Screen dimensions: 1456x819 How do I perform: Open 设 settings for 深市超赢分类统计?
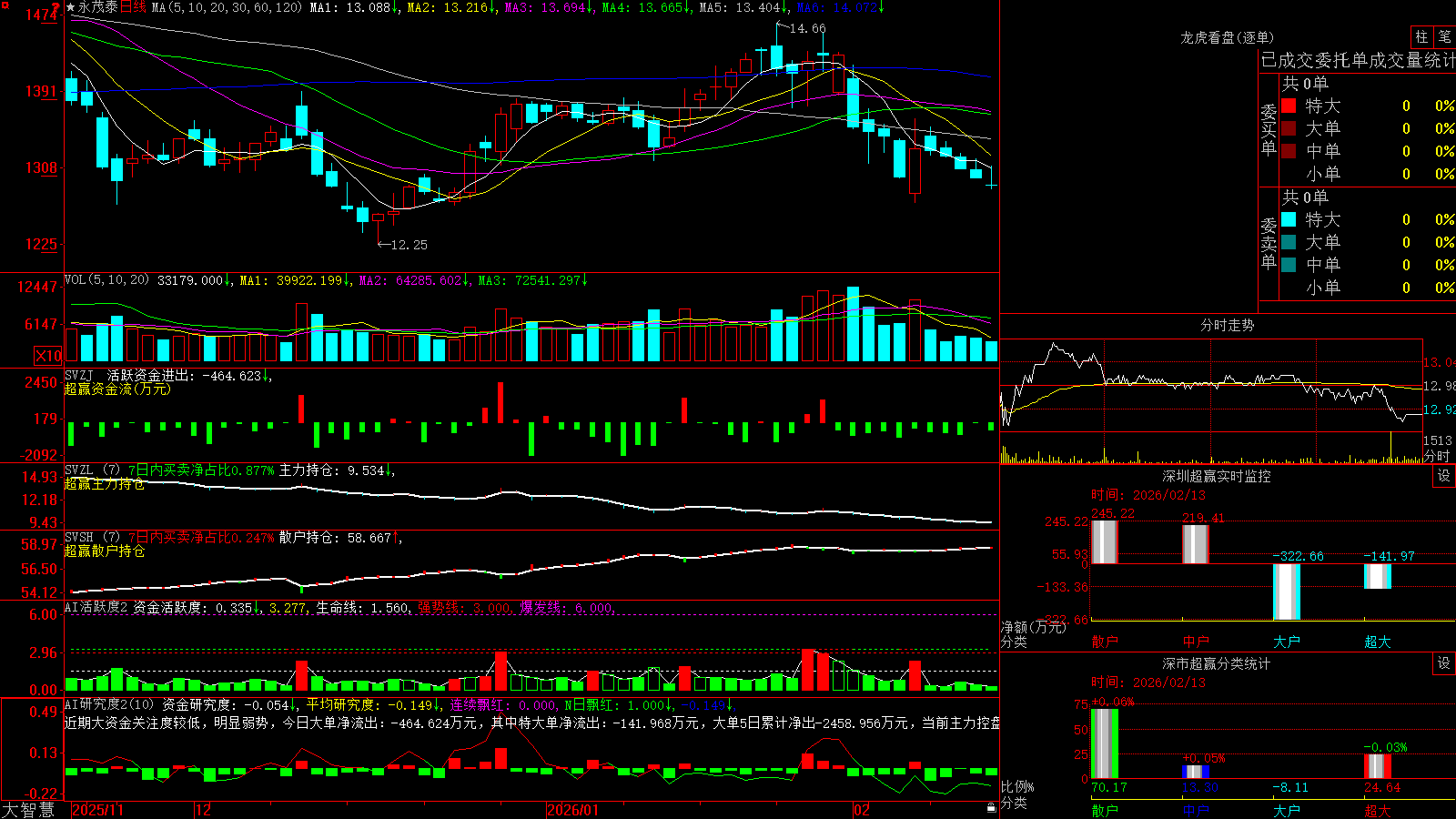1444,663
